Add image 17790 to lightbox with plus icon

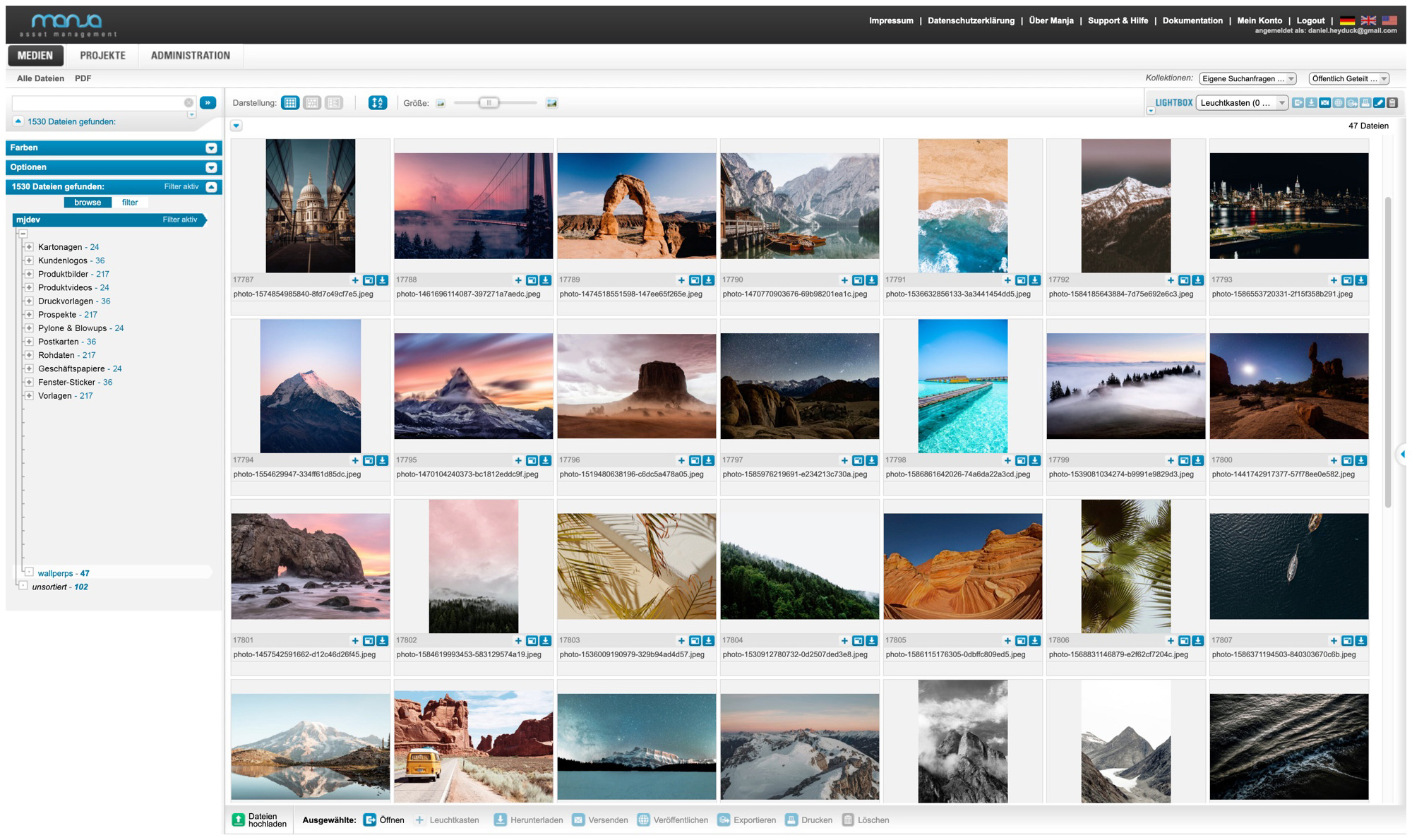click(x=844, y=280)
